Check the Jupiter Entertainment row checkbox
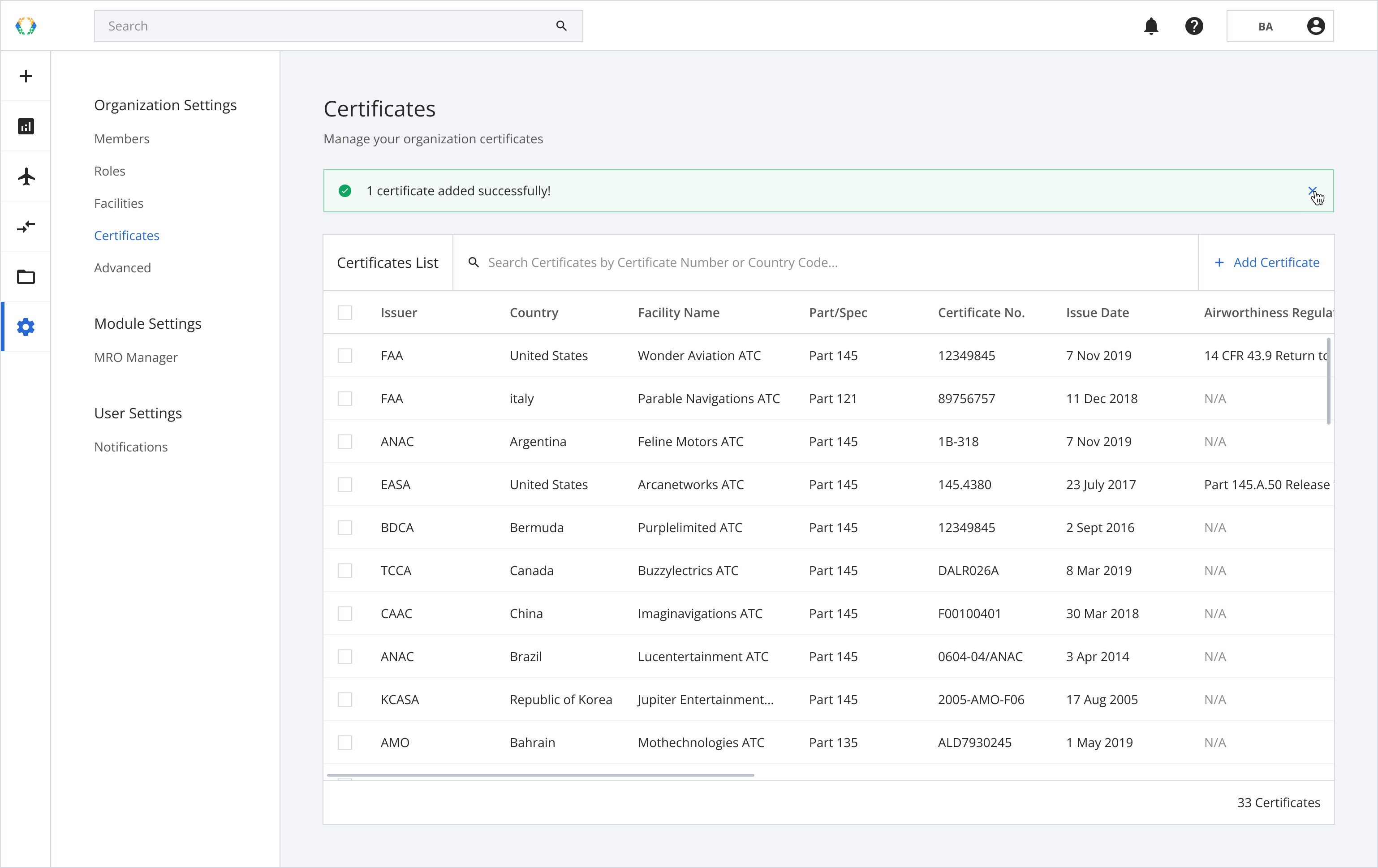The image size is (1378, 868). click(x=344, y=699)
